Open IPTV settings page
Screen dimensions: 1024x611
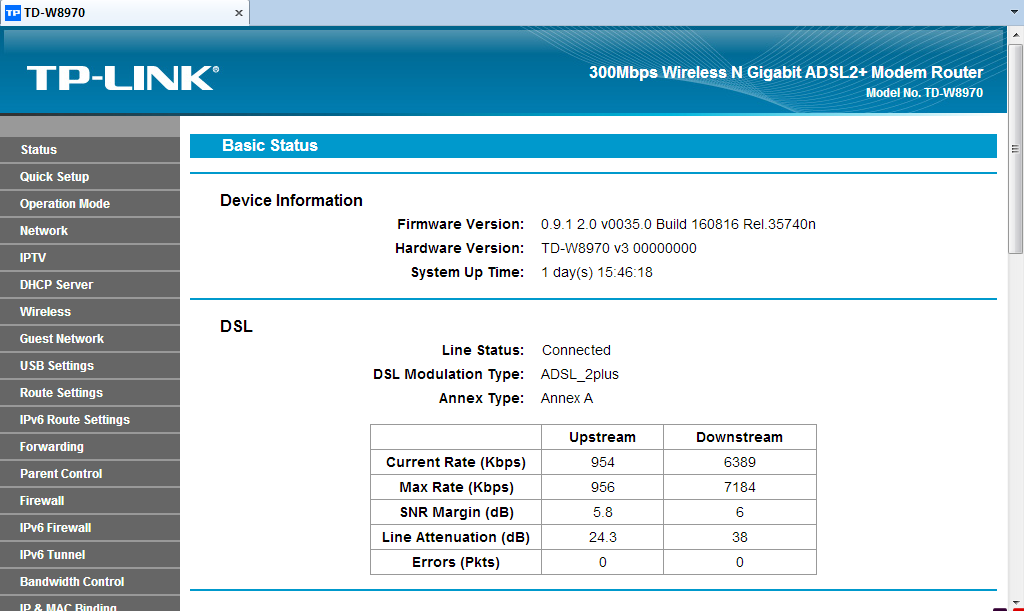coord(89,258)
